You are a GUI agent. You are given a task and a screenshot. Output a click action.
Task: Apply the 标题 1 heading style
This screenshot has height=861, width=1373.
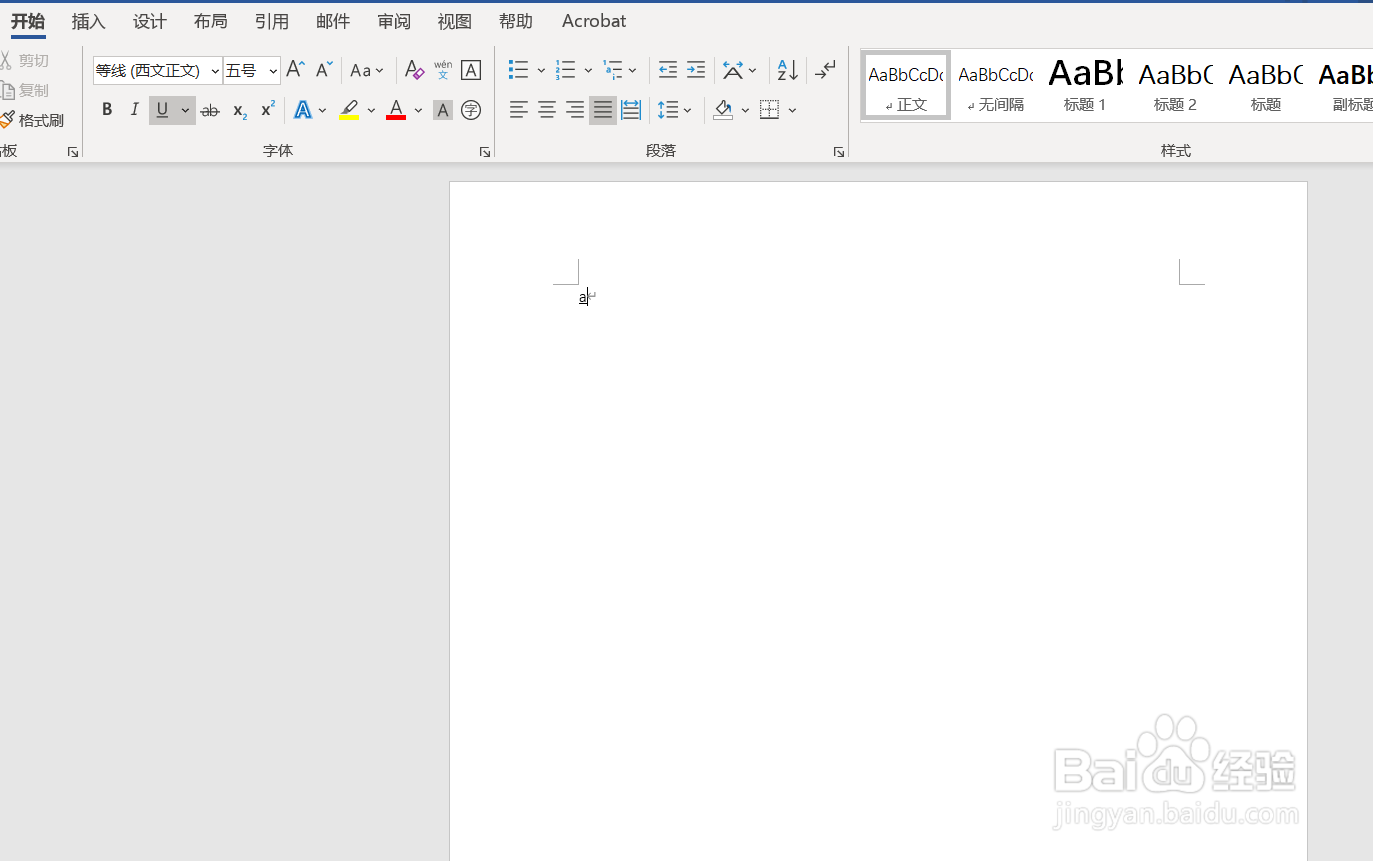(x=1085, y=86)
